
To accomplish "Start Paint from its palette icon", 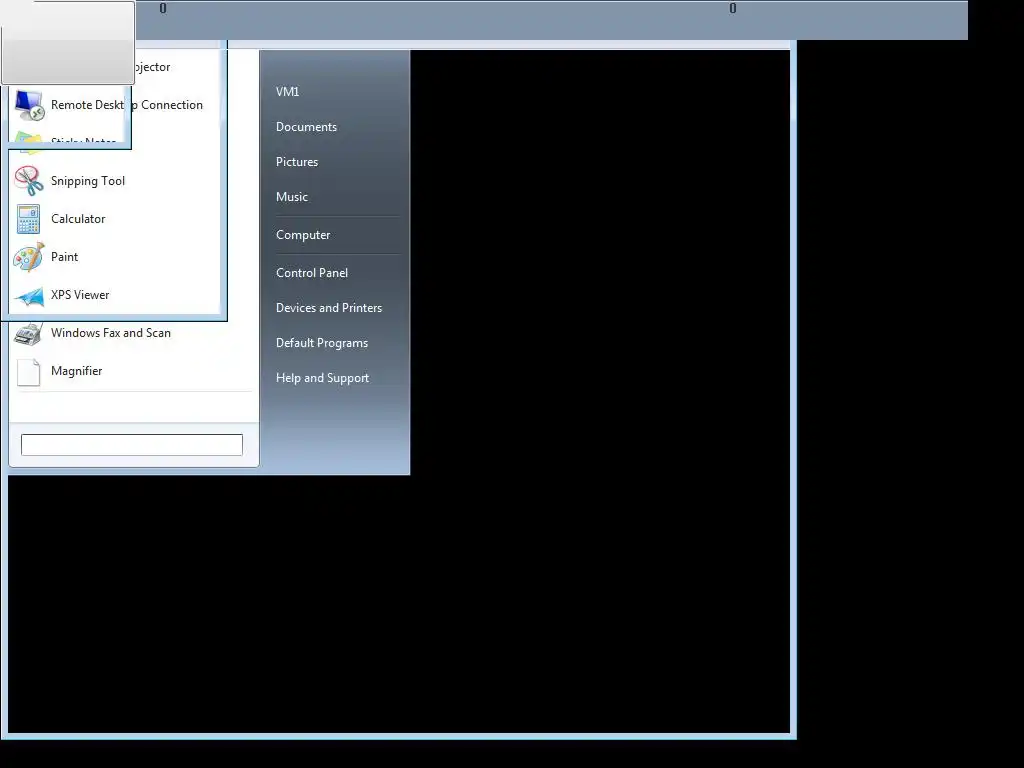I will [x=29, y=257].
